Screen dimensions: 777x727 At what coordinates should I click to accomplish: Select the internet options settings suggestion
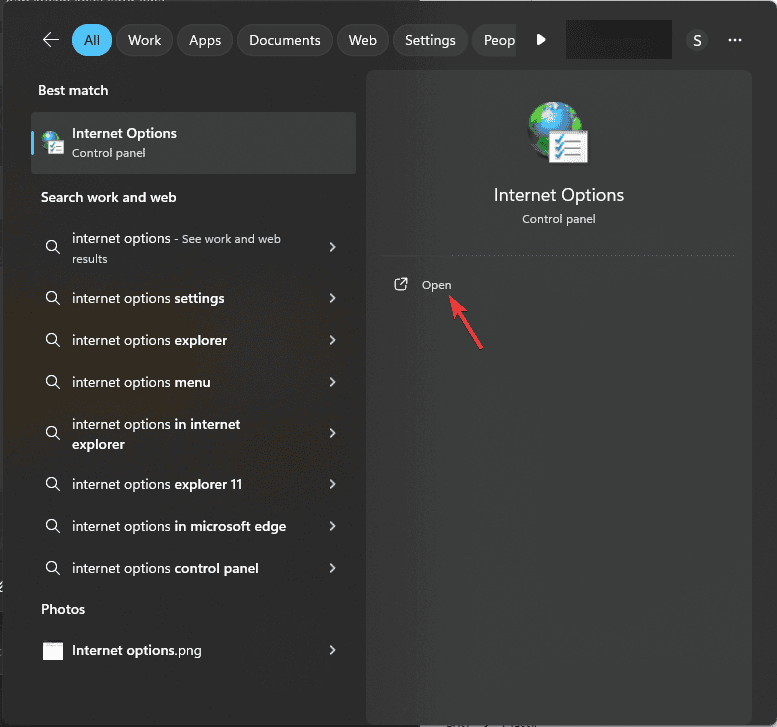193,298
